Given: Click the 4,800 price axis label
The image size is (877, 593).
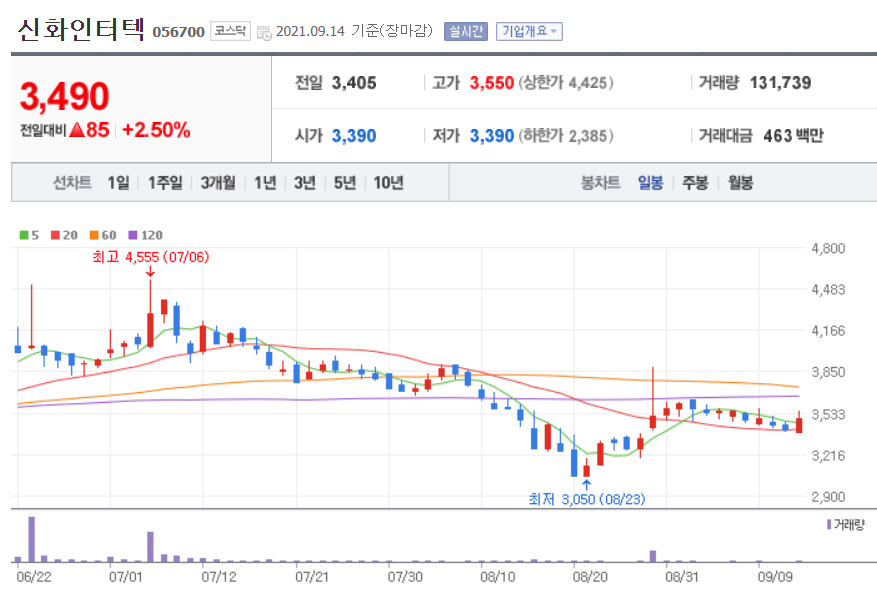Looking at the screenshot, I should (x=828, y=248).
